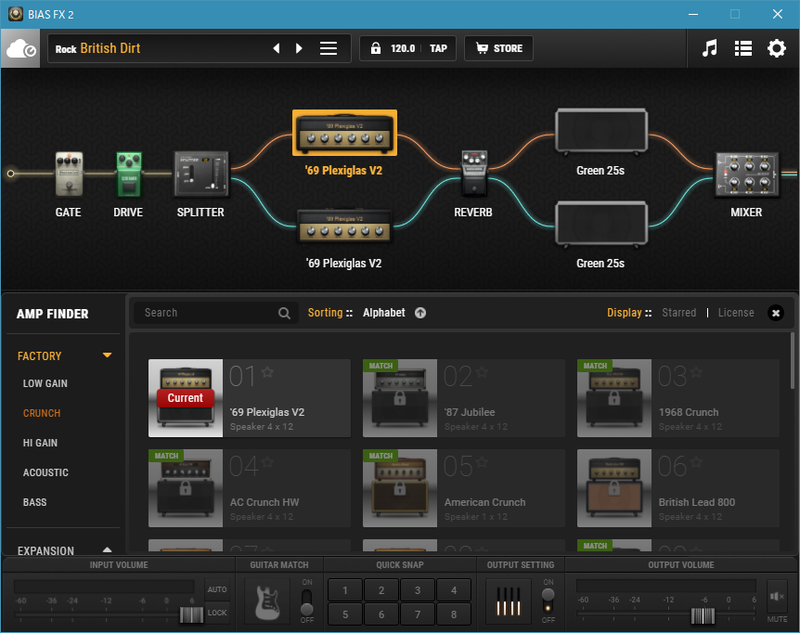
Task: Choose the British Lead 800 amp card
Action: [x=678, y=488]
